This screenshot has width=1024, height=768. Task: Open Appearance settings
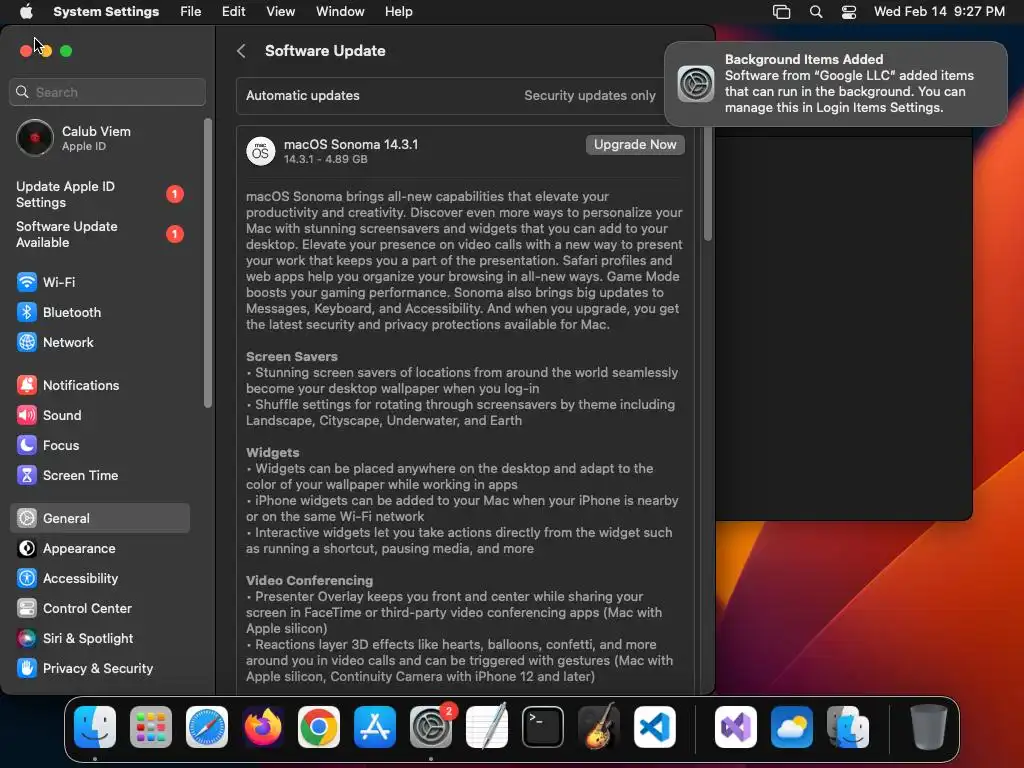click(99, 549)
